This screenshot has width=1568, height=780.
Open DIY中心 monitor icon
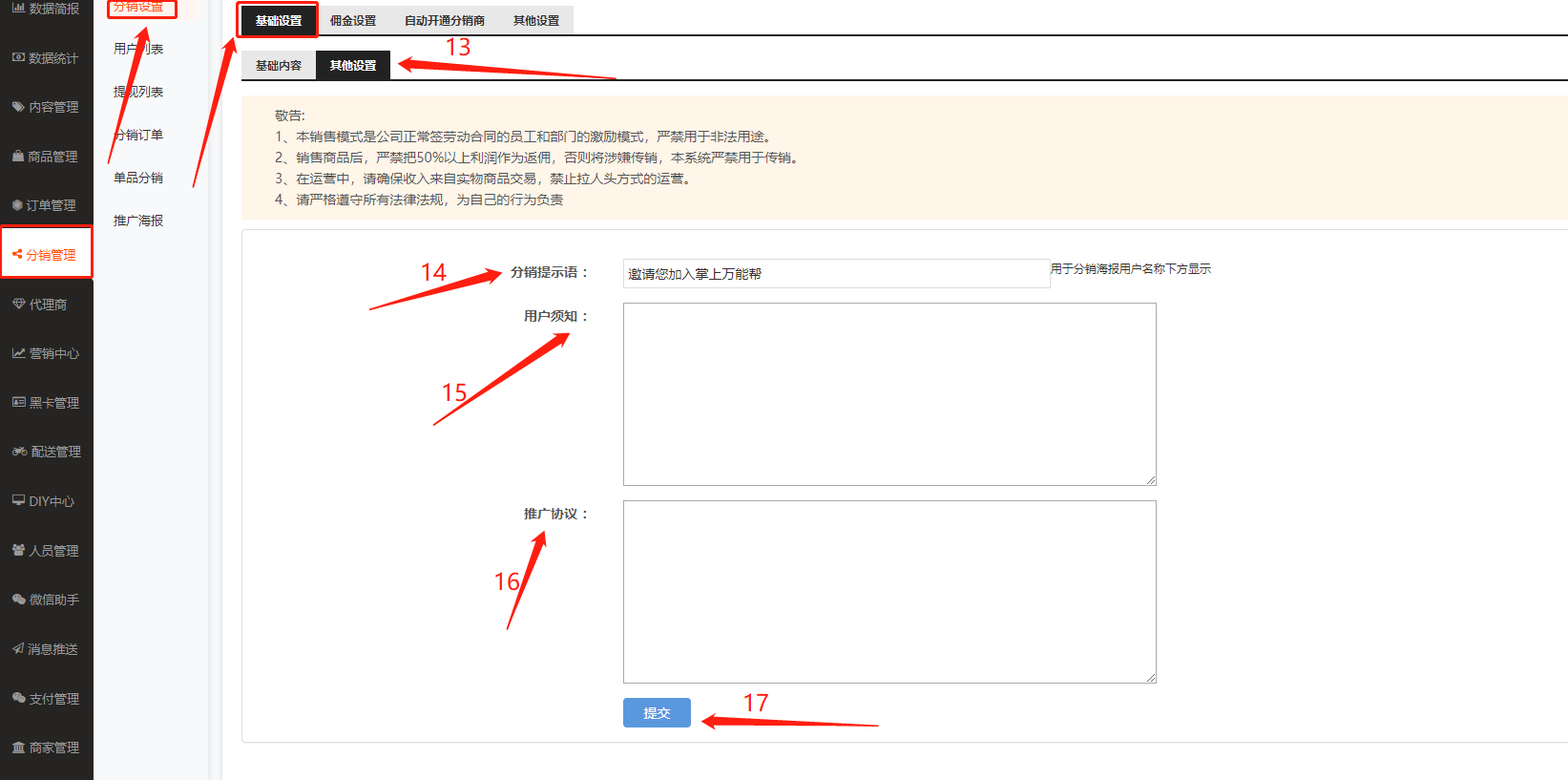click(x=18, y=501)
